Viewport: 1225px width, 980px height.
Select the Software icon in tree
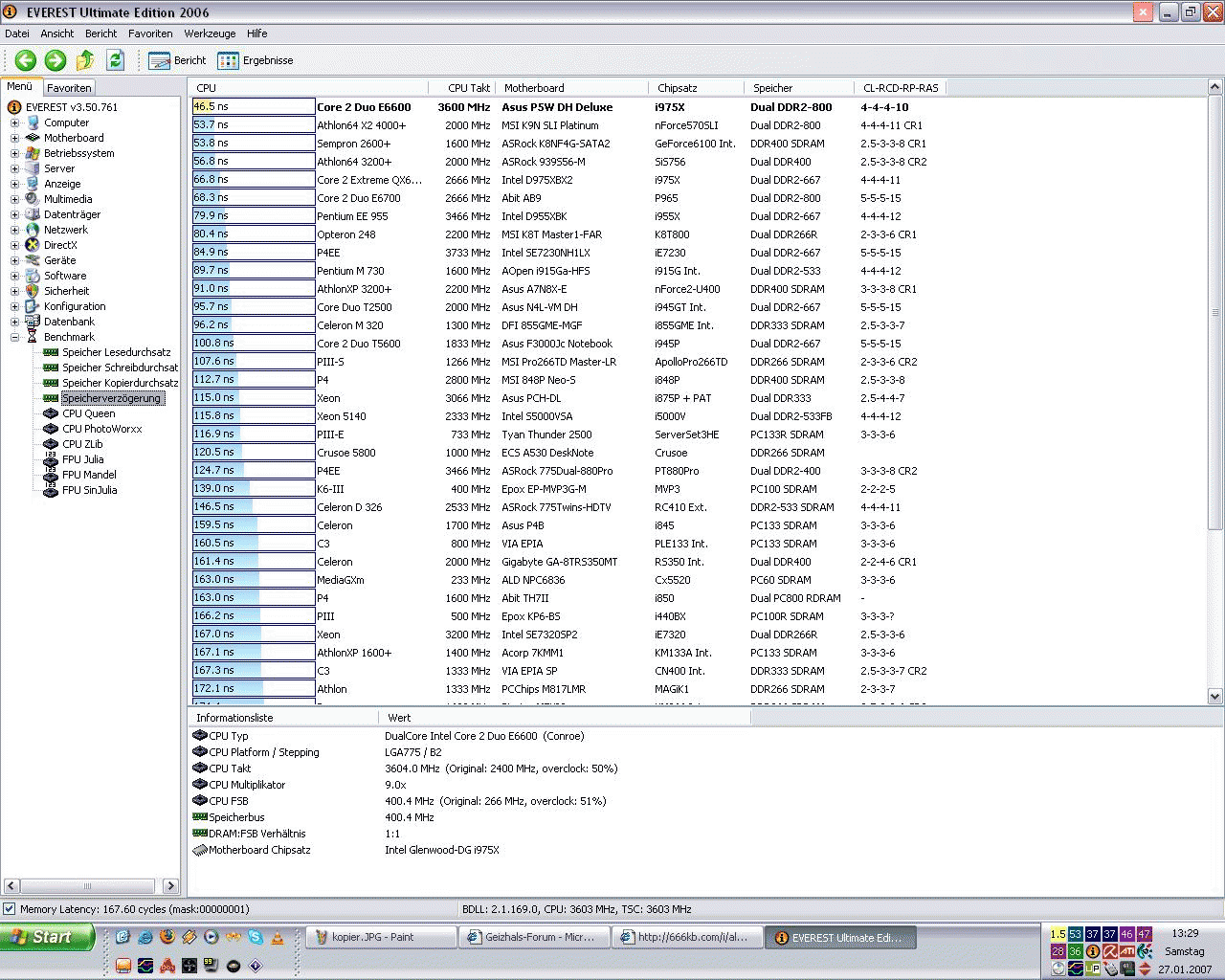(33, 276)
